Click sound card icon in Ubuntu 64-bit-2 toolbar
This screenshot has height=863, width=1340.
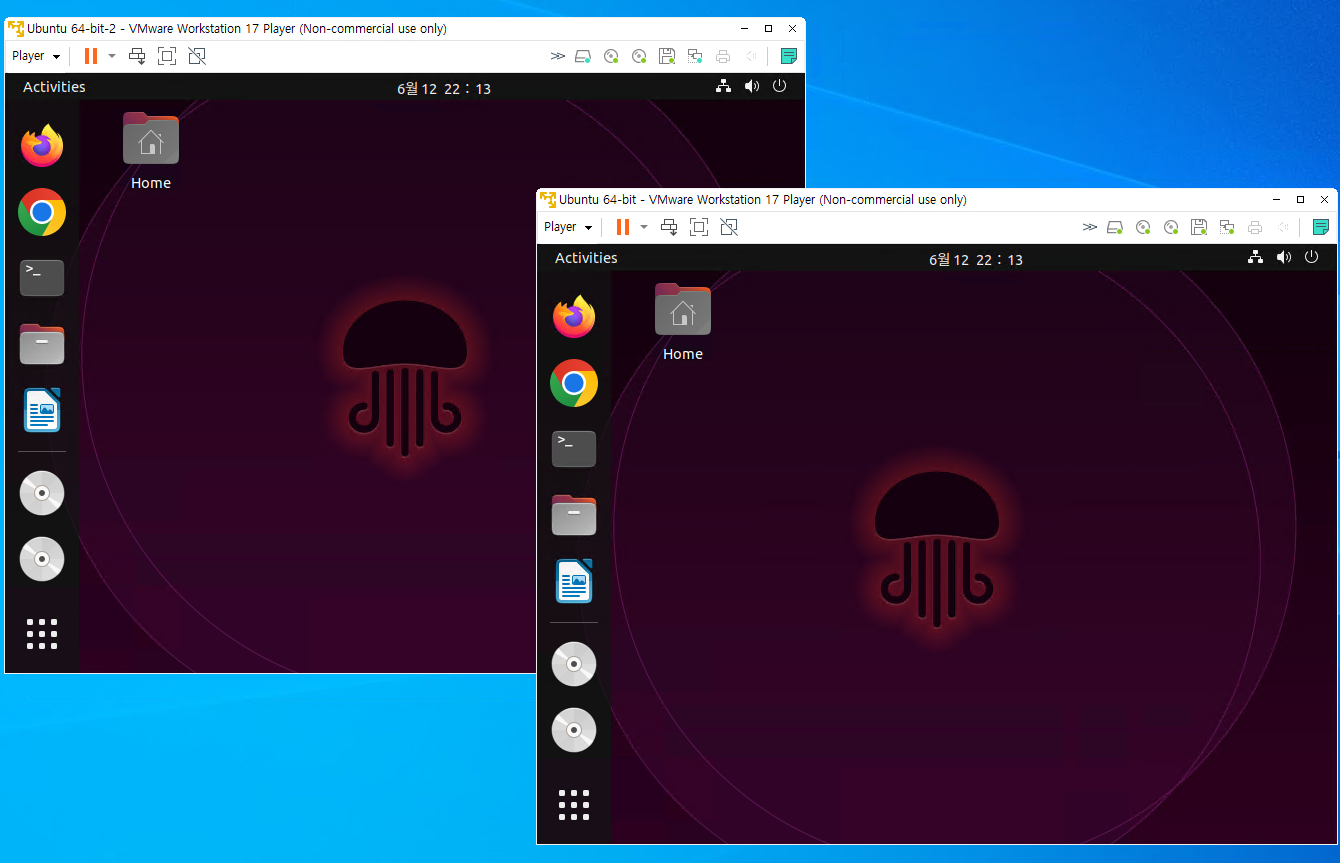751,56
